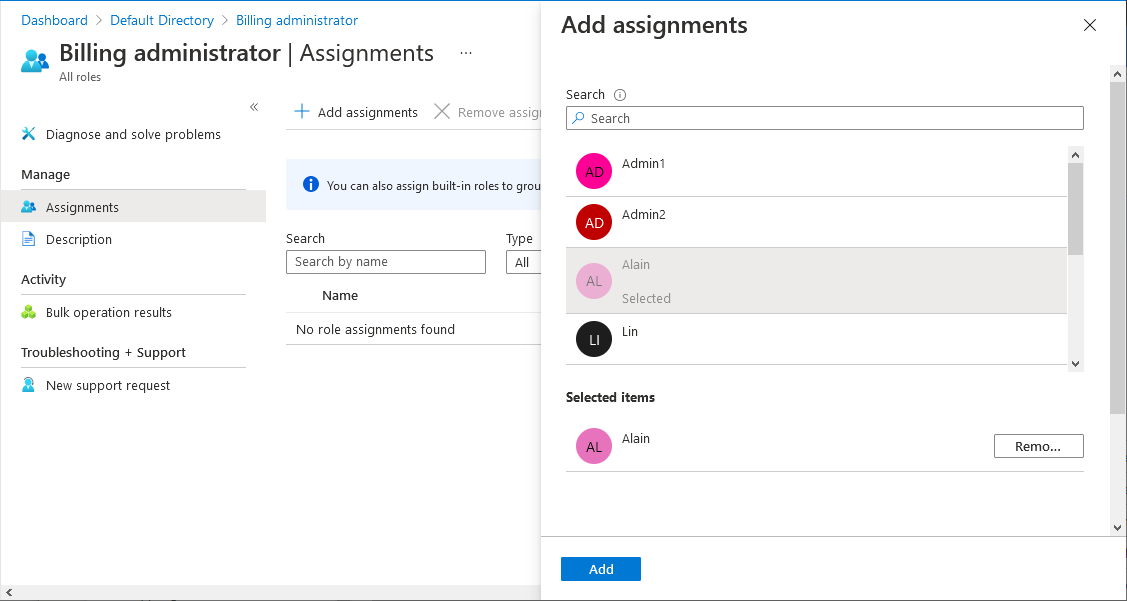Image resolution: width=1127 pixels, height=601 pixels.
Task: Remove Alain from Selected items
Action: pos(1038,446)
